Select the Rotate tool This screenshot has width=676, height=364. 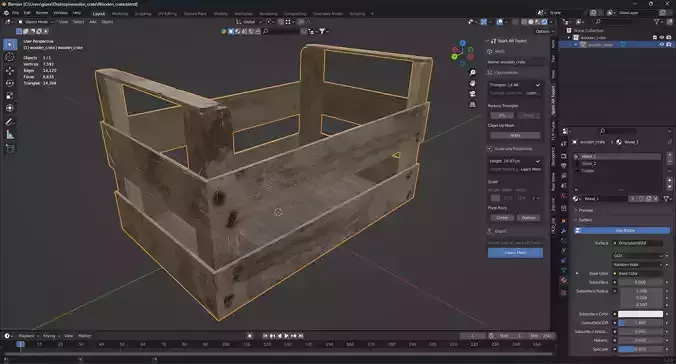point(10,83)
